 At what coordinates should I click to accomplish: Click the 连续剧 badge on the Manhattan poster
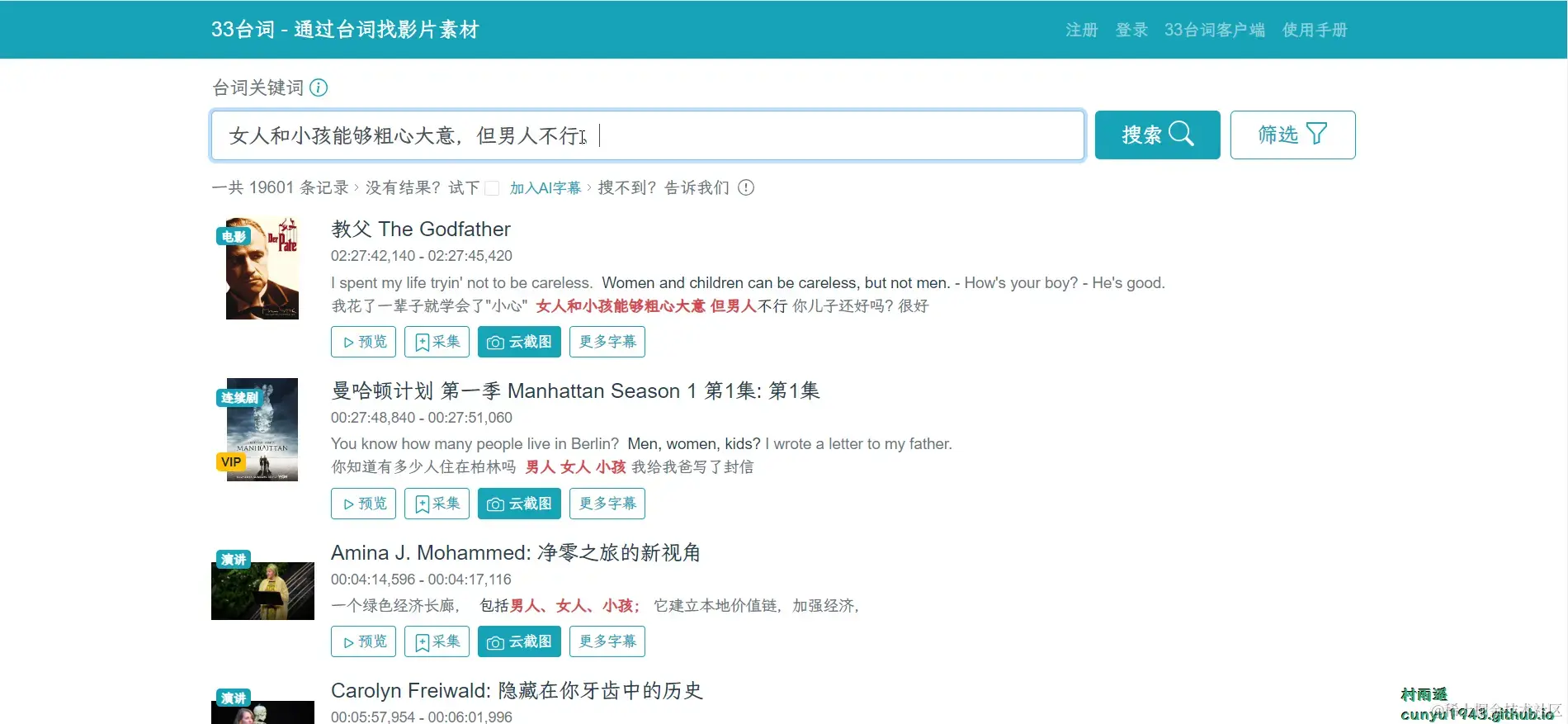coord(239,398)
